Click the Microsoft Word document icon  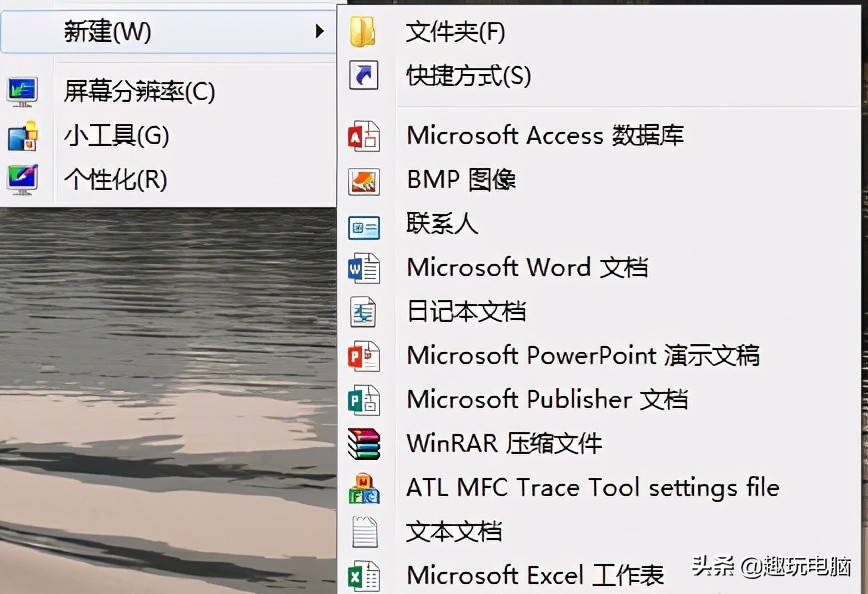tap(364, 267)
